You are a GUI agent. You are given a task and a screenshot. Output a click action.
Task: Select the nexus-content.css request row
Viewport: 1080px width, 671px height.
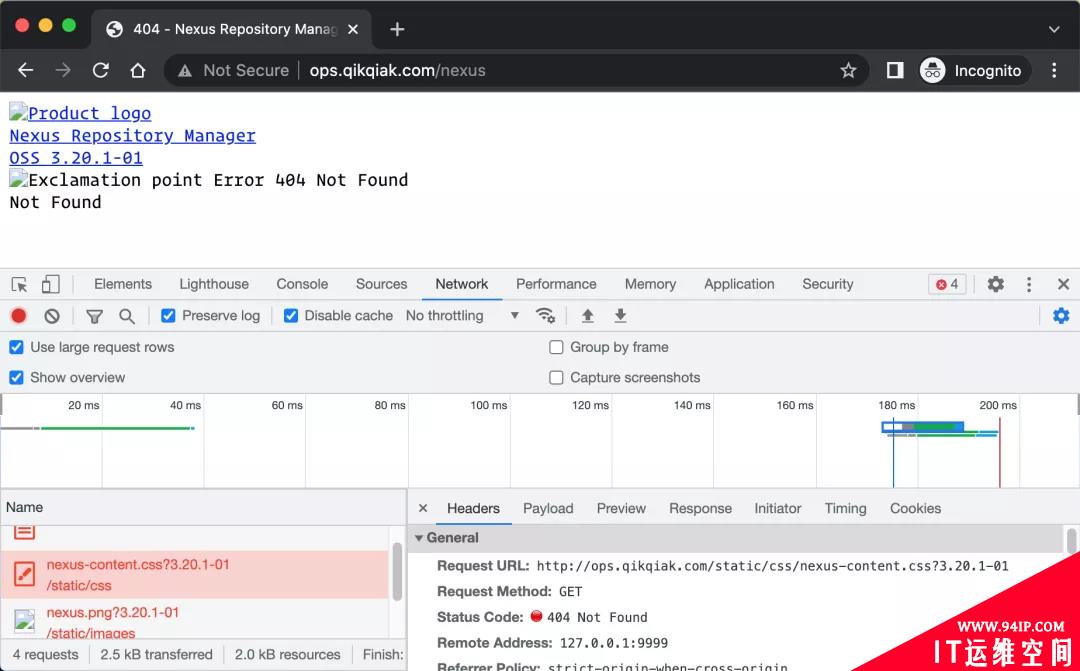point(195,575)
